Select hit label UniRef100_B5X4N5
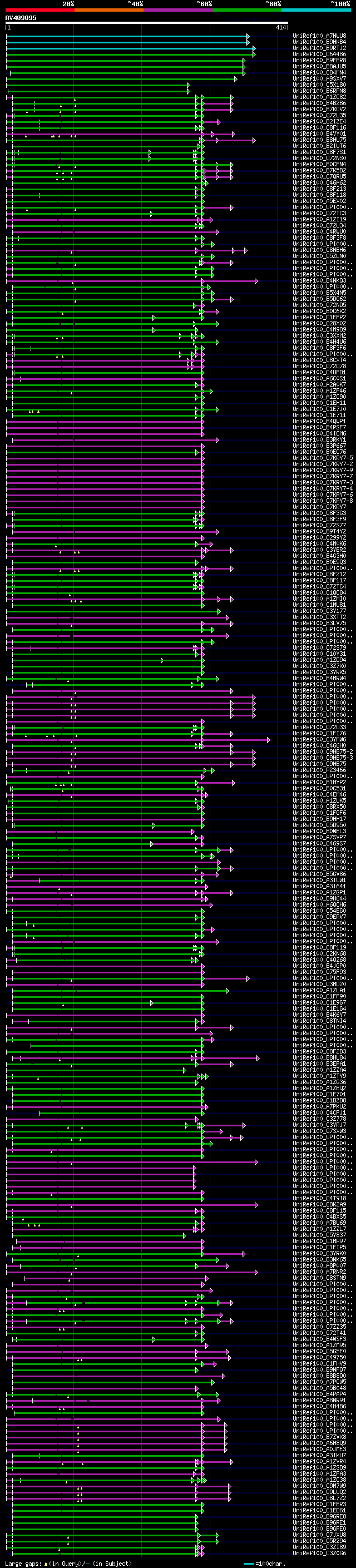 319,293
